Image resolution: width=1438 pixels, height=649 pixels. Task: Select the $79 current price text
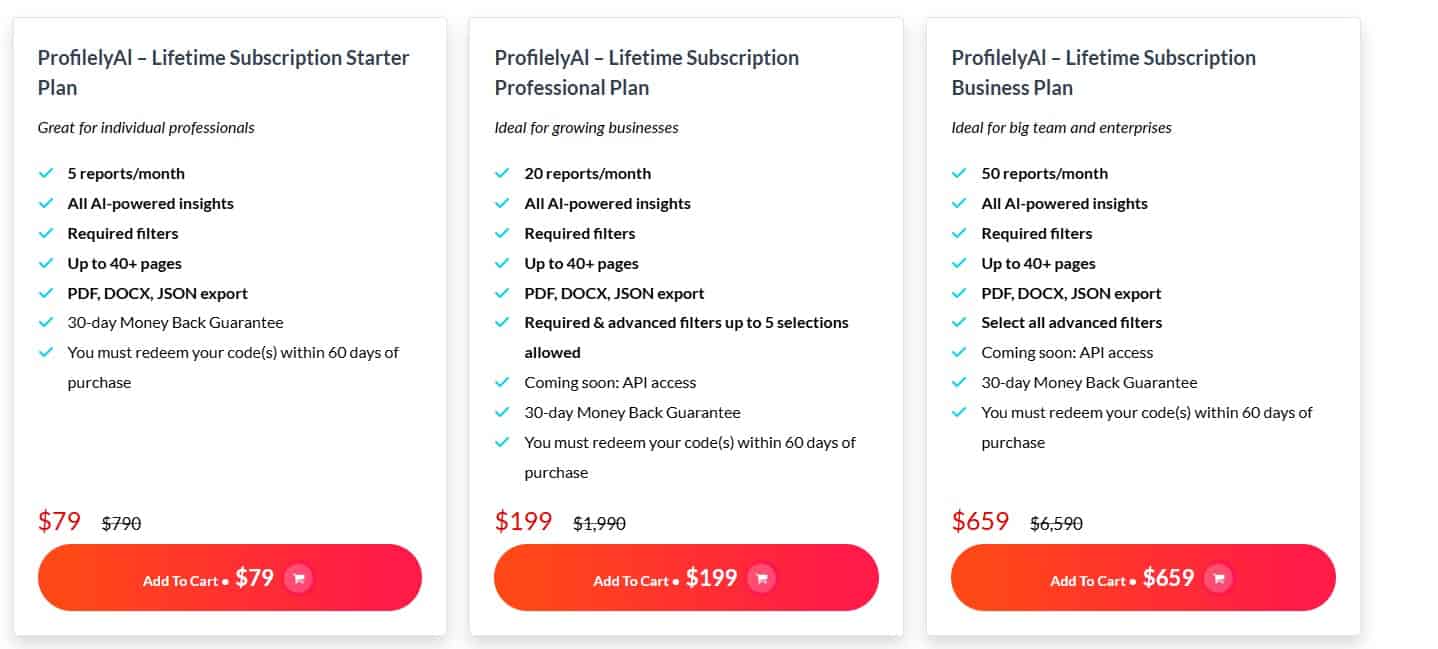click(x=58, y=521)
